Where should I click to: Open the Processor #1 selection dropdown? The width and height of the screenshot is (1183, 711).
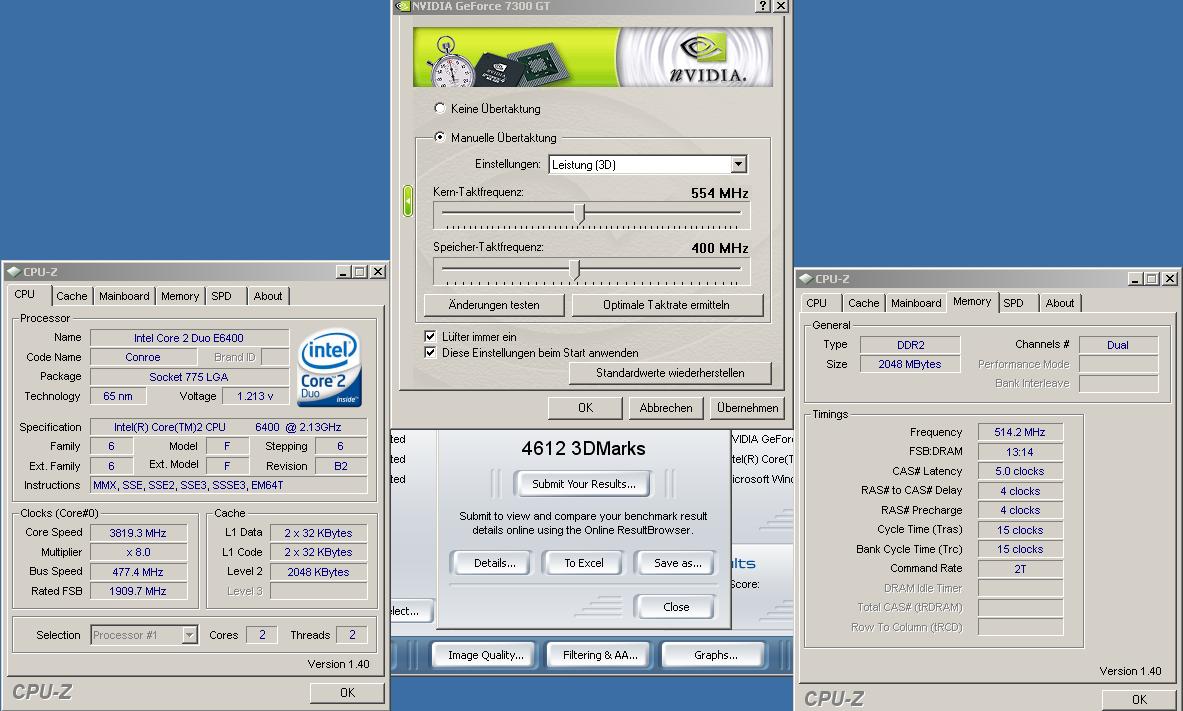(190, 636)
